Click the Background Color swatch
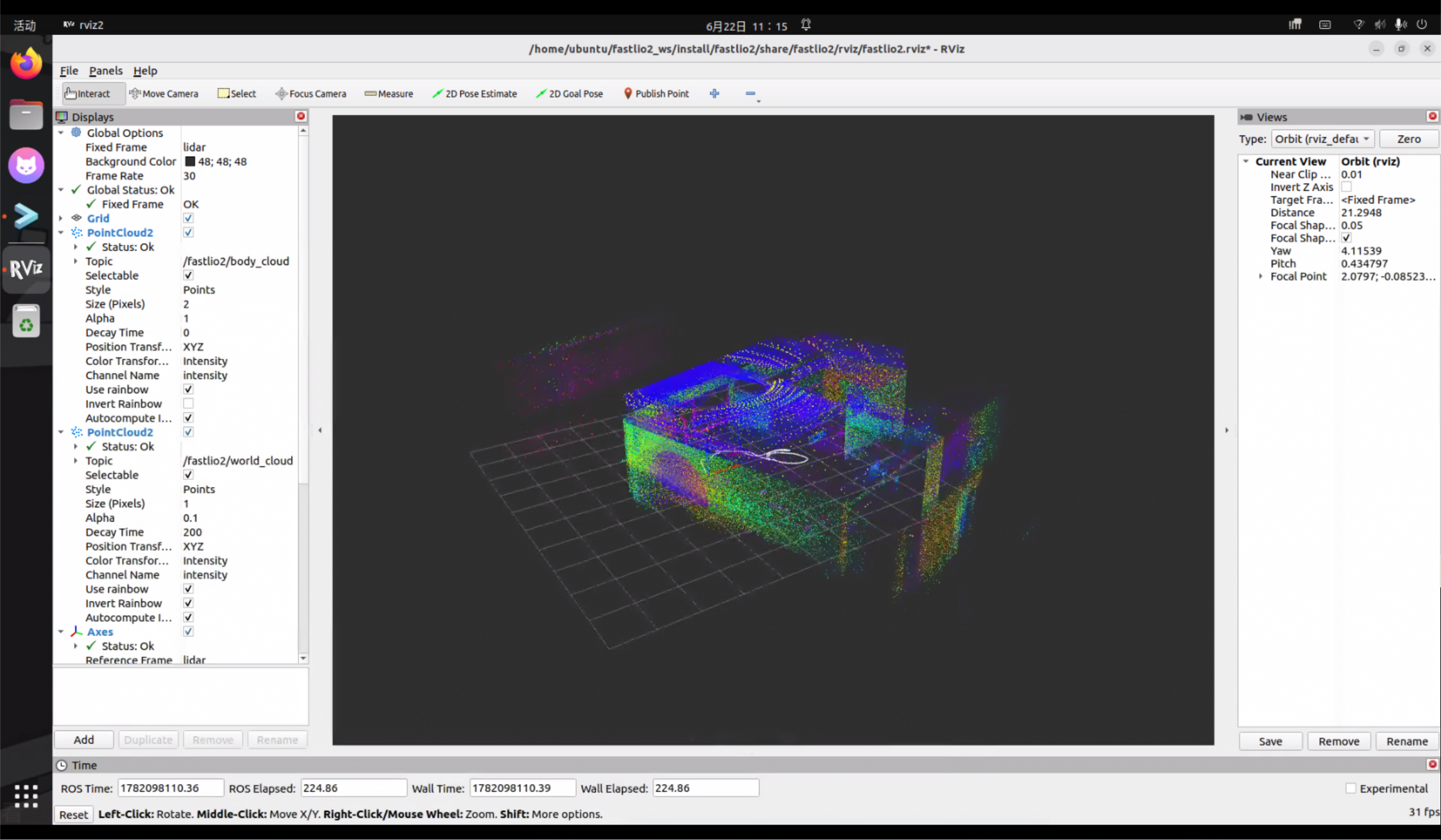Viewport: 1441px width, 840px height. 190,162
